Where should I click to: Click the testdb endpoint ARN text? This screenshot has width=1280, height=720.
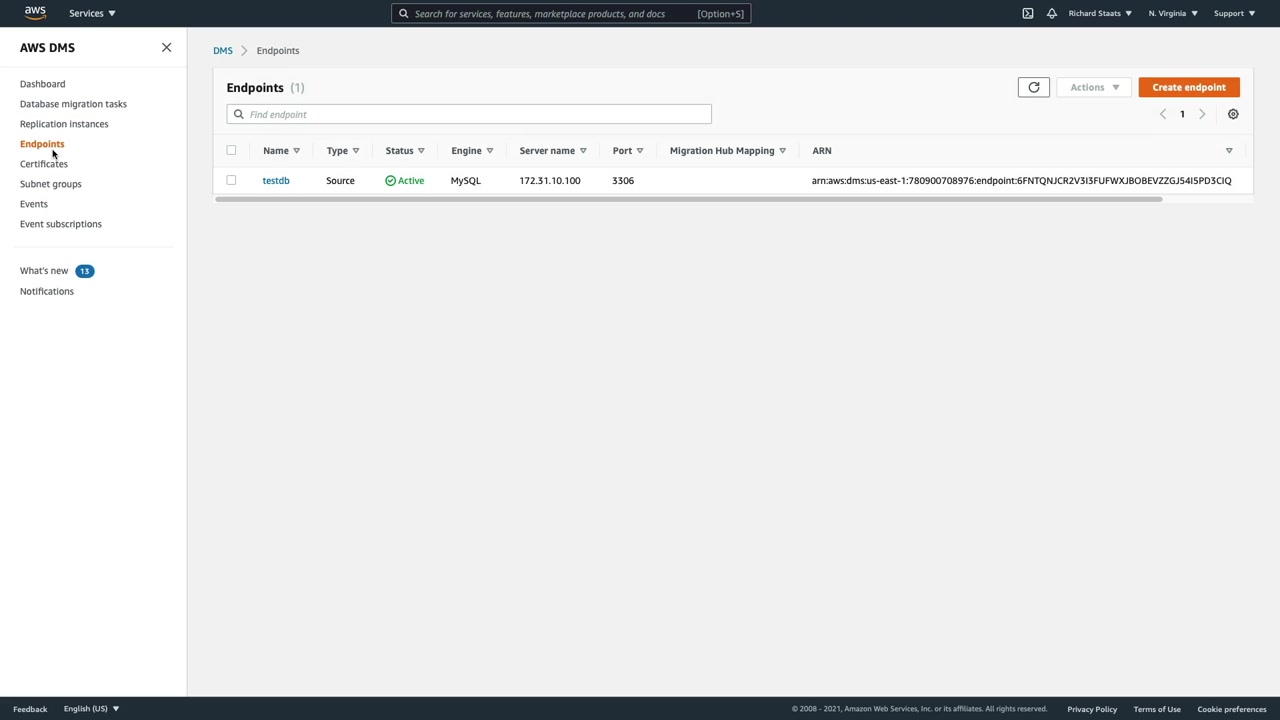click(x=1021, y=180)
